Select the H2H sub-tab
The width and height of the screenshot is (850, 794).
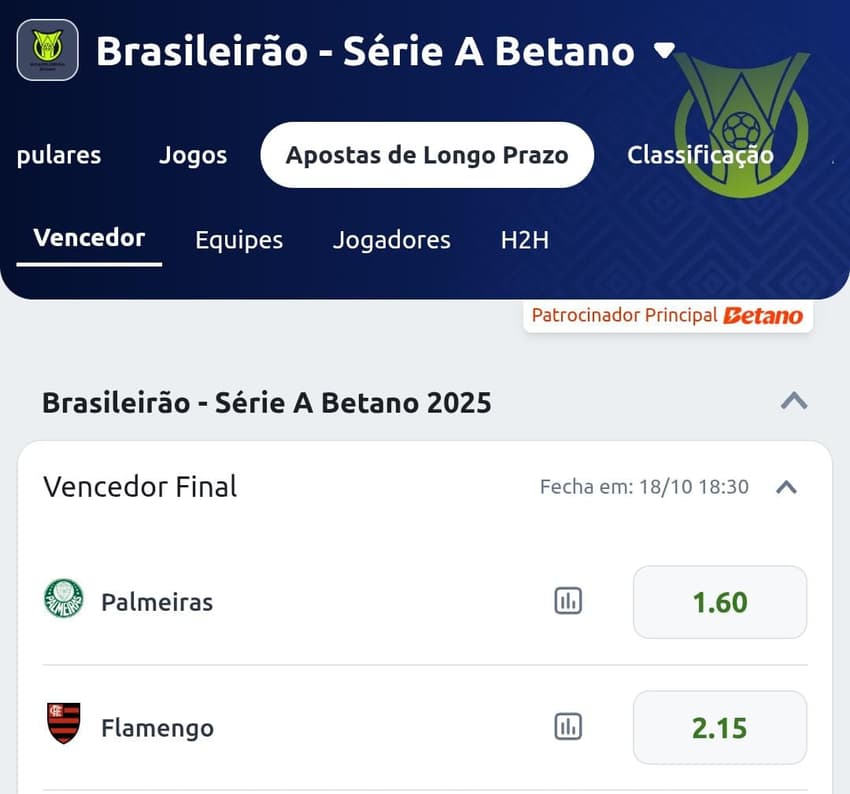coord(523,240)
